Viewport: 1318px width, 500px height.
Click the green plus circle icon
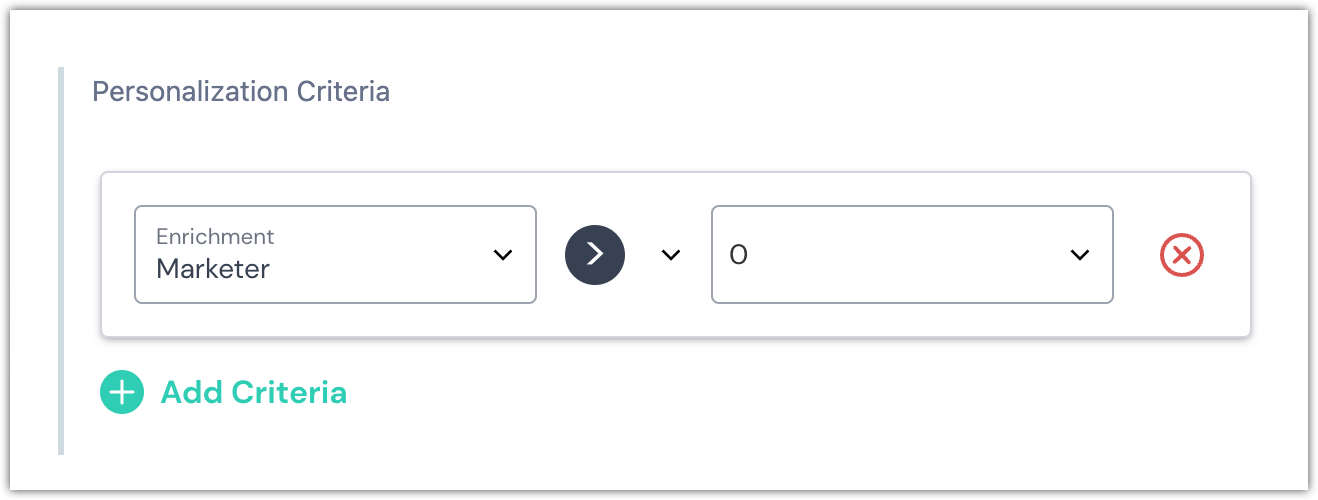point(122,393)
